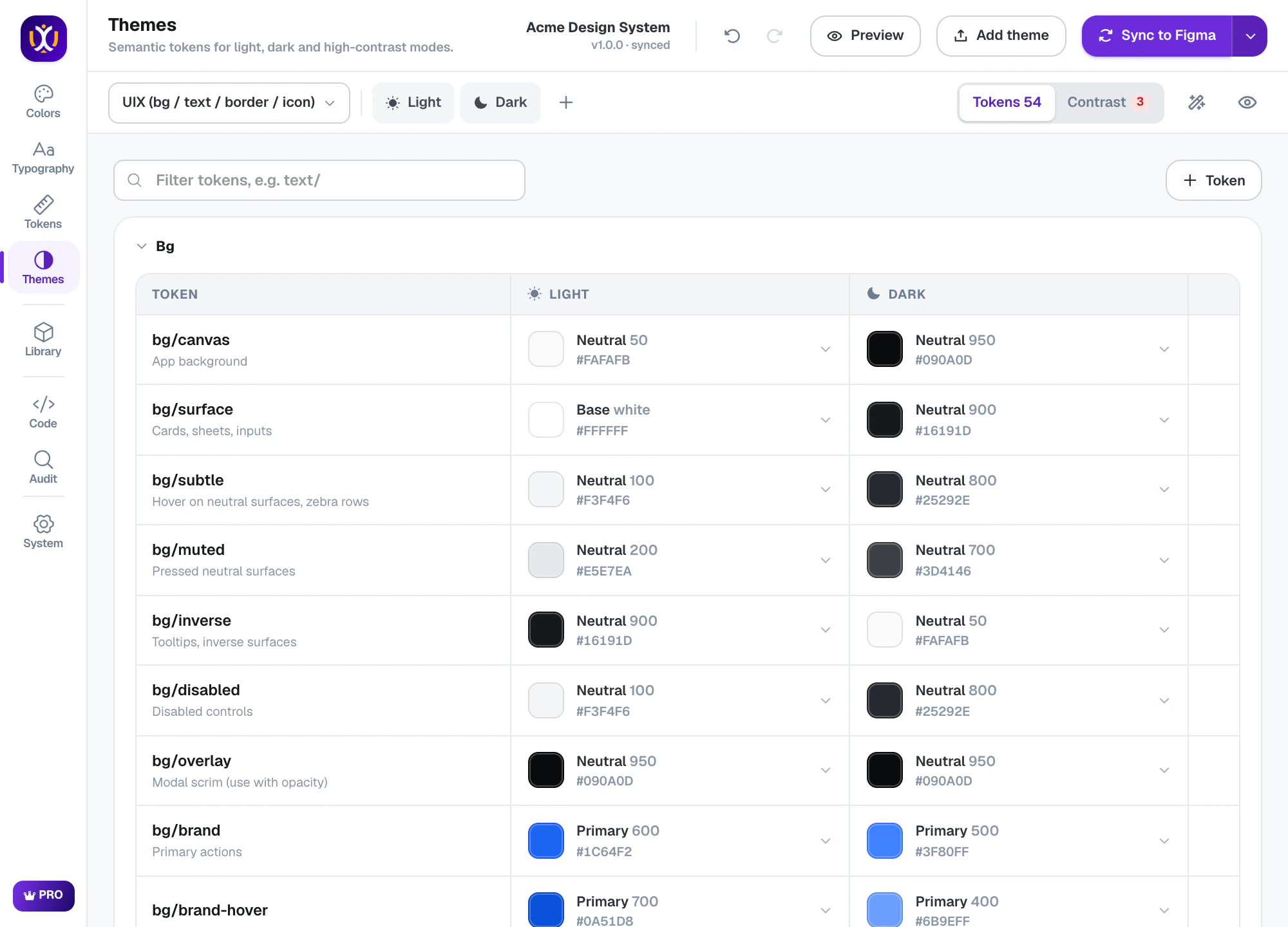This screenshot has width=1288, height=927.
Task: Click the magic wand auto-fix icon
Action: pyautogui.click(x=1197, y=102)
